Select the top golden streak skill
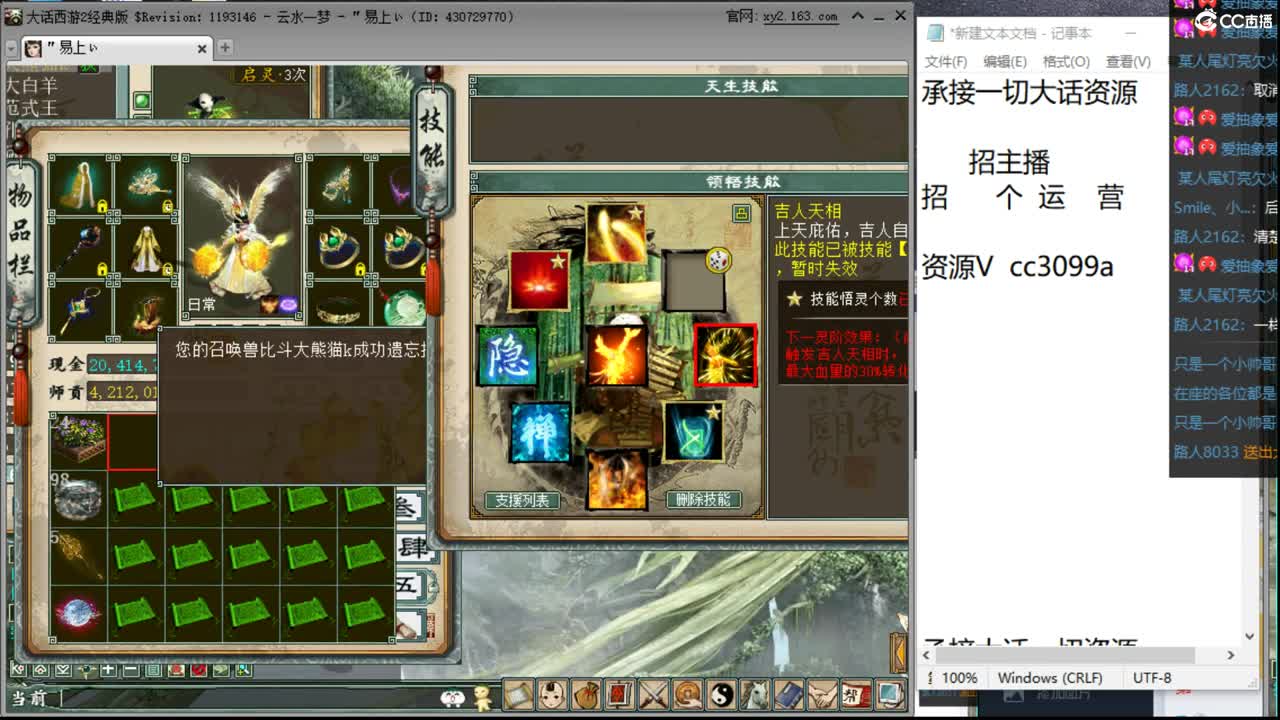 click(x=616, y=234)
